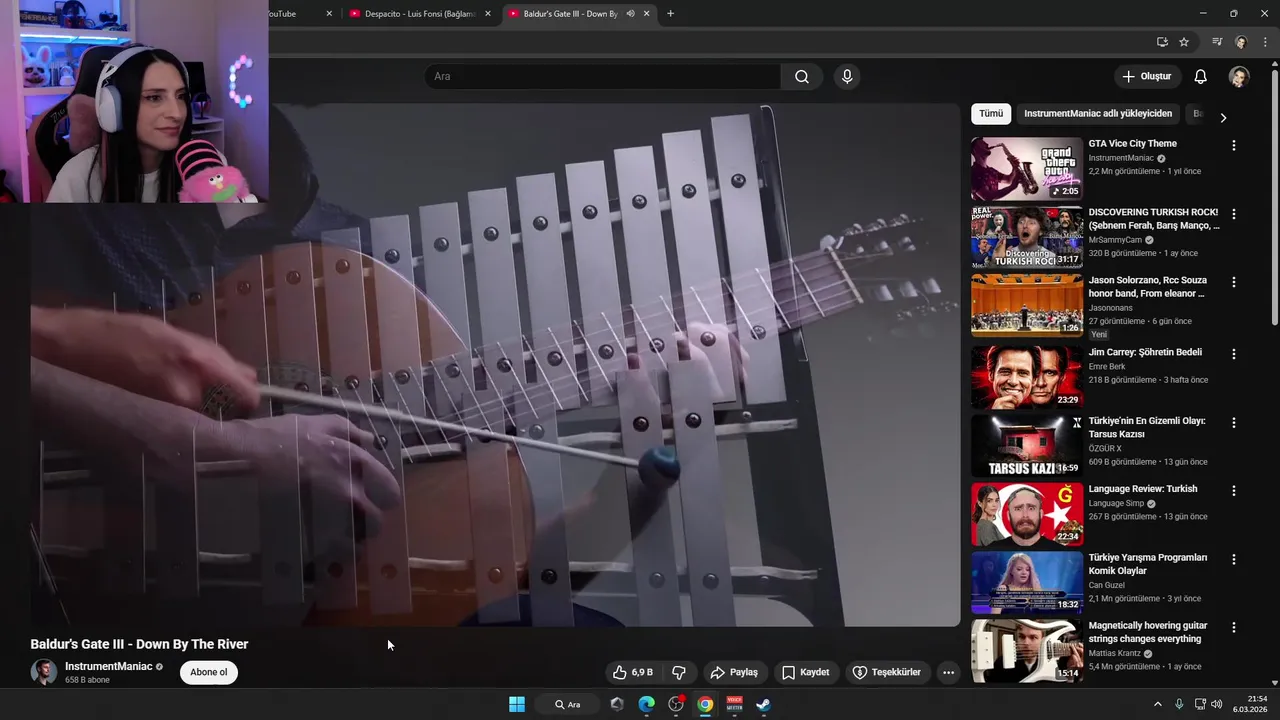Open the Windows Start menu
Viewport: 1280px width, 720px height.
(517, 704)
